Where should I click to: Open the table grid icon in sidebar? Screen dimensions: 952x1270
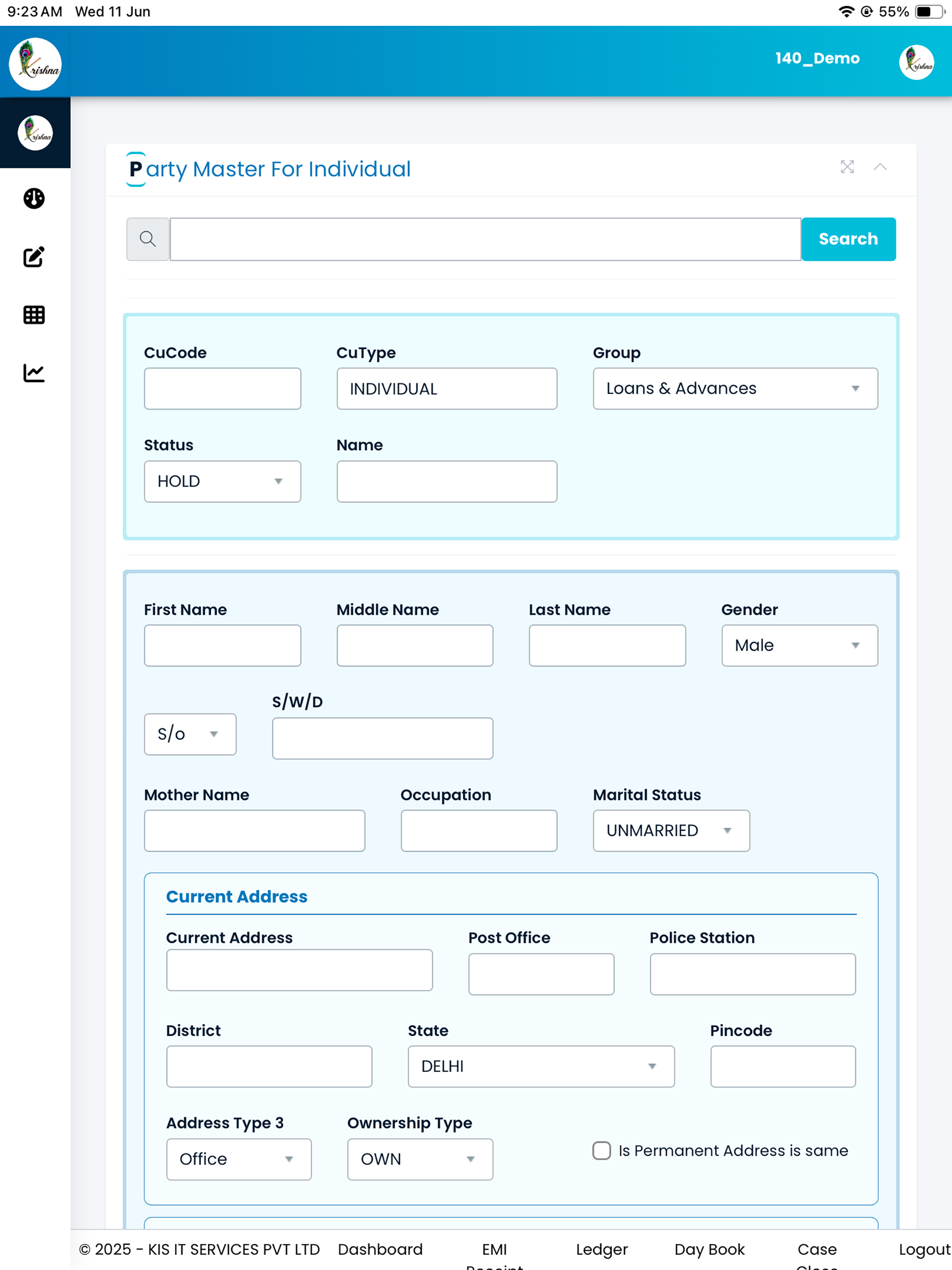click(x=34, y=315)
